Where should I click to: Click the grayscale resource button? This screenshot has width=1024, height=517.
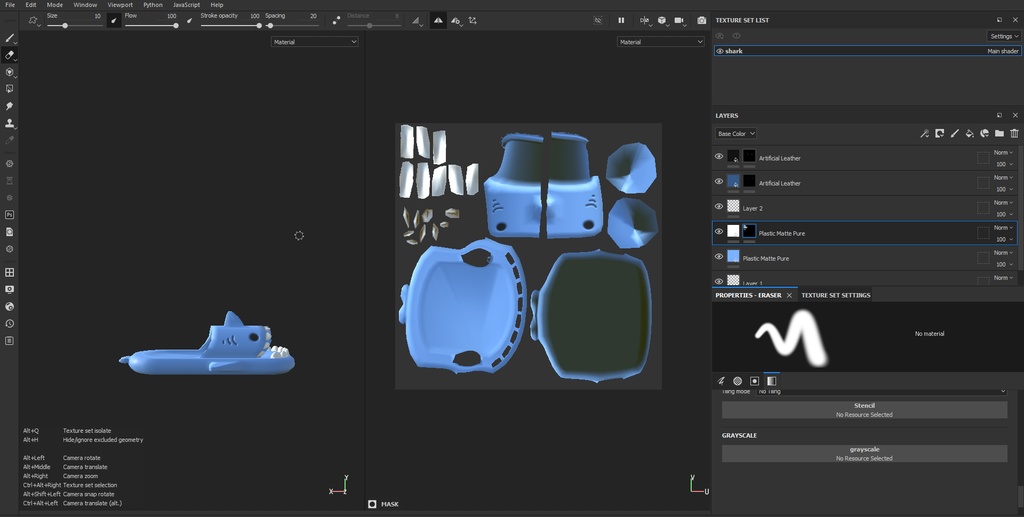[864, 454]
